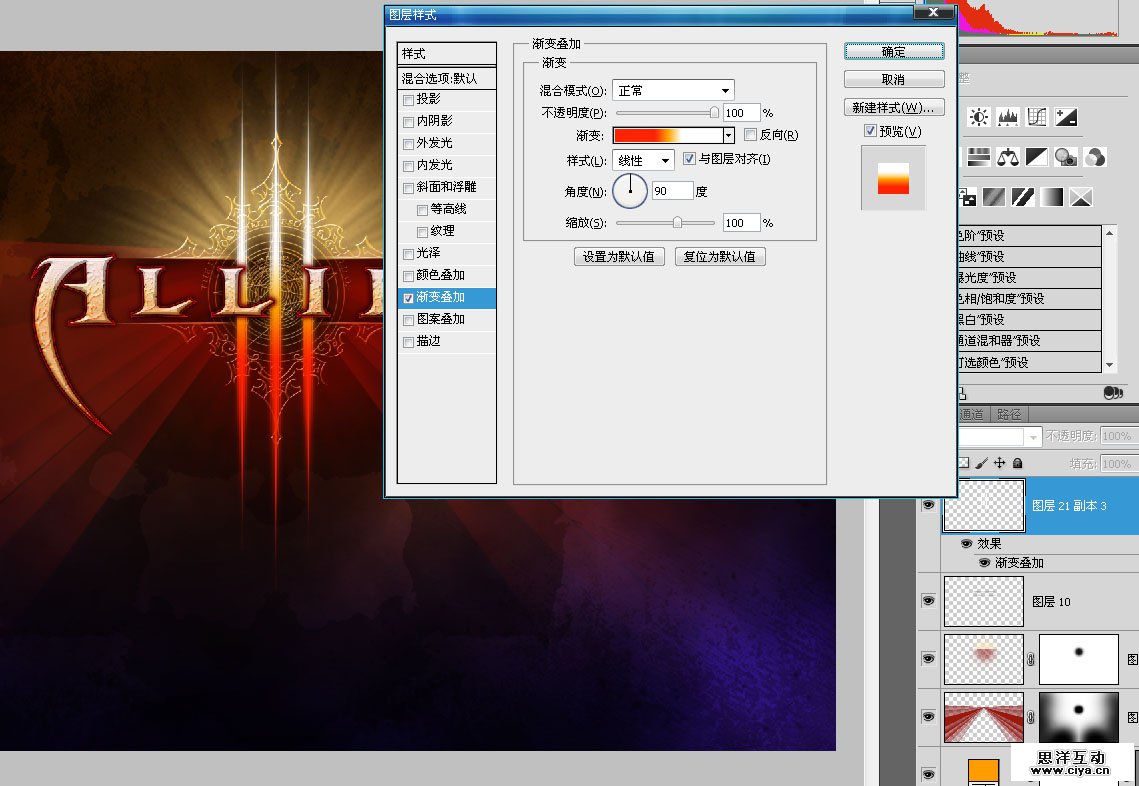Click the red-orange gradient swatch bar

coord(666,135)
